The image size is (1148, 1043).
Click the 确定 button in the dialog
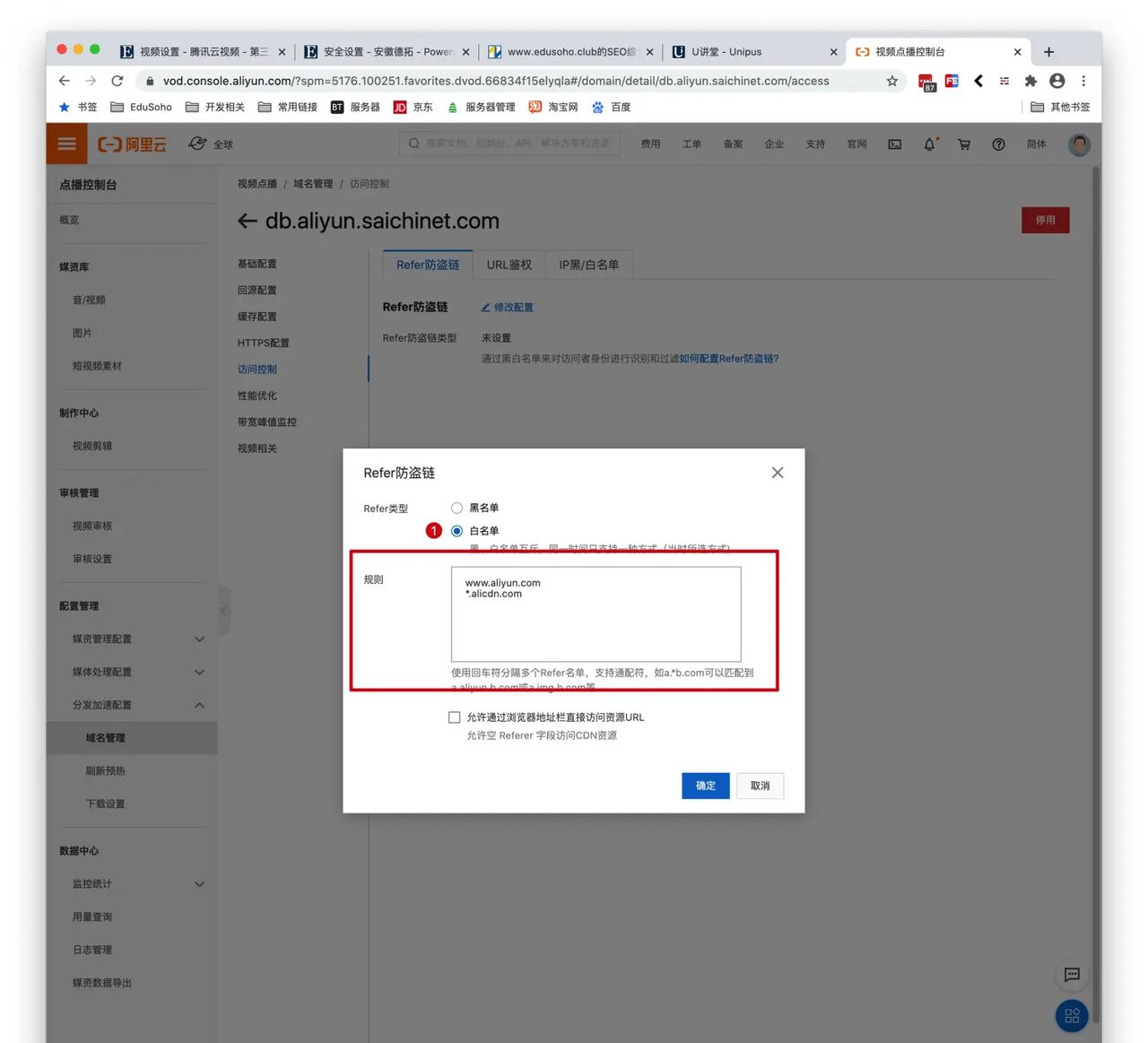pyautogui.click(x=706, y=786)
